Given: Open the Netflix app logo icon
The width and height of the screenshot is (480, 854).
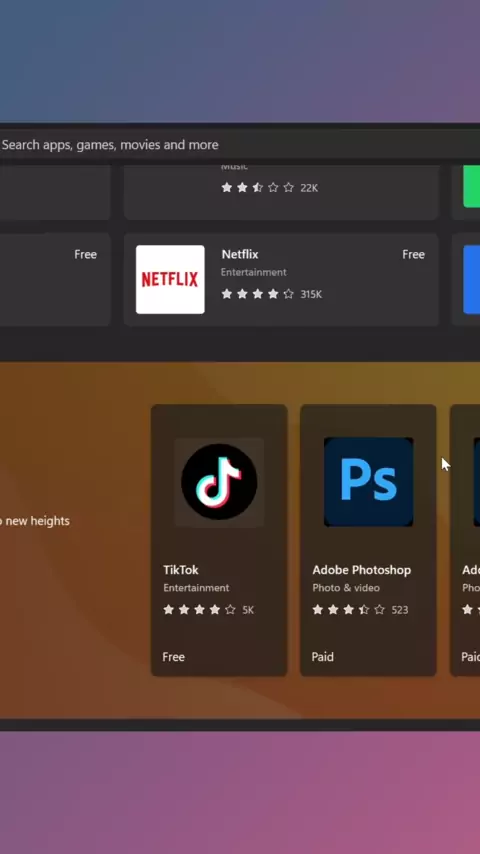Looking at the screenshot, I should [170, 279].
